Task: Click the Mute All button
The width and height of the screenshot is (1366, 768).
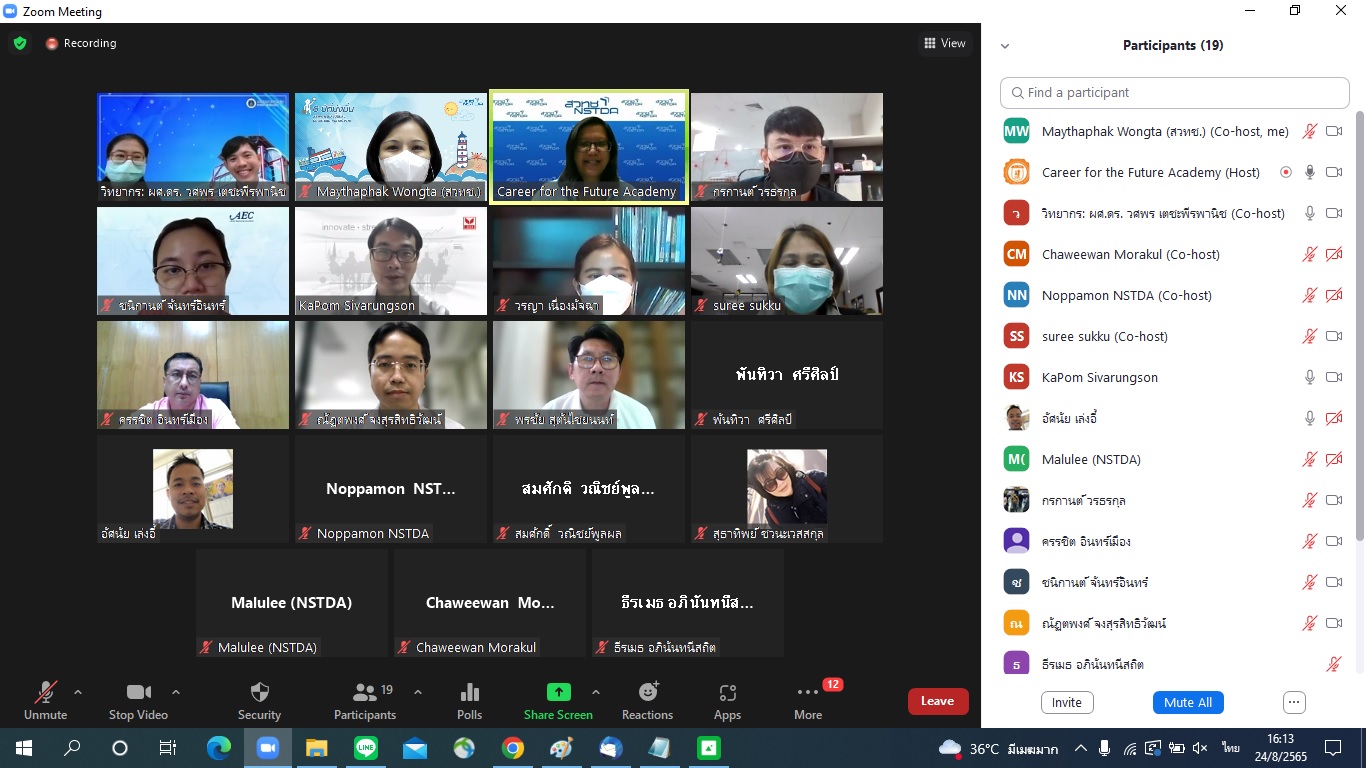Action: point(1188,702)
